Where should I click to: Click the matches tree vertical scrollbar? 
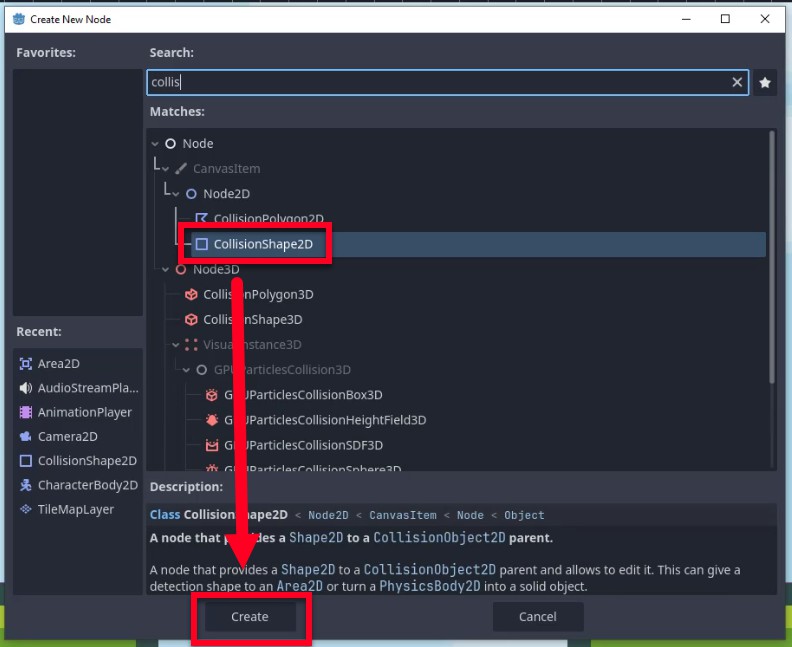[771, 257]
